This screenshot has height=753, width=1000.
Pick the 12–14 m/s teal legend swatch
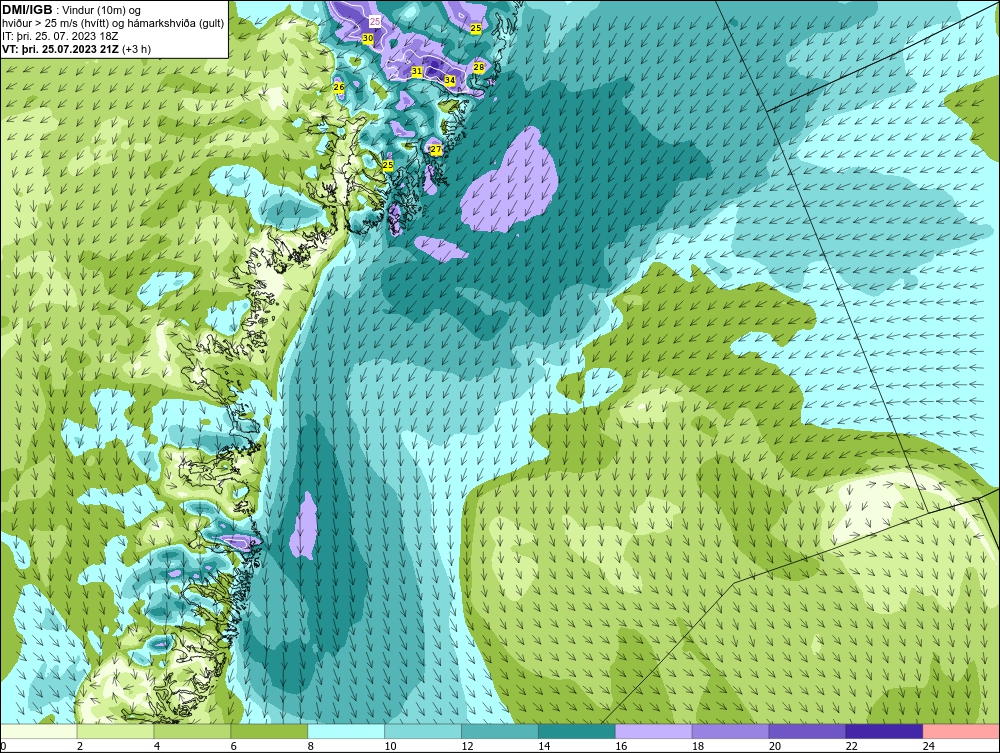pos(500,731)
